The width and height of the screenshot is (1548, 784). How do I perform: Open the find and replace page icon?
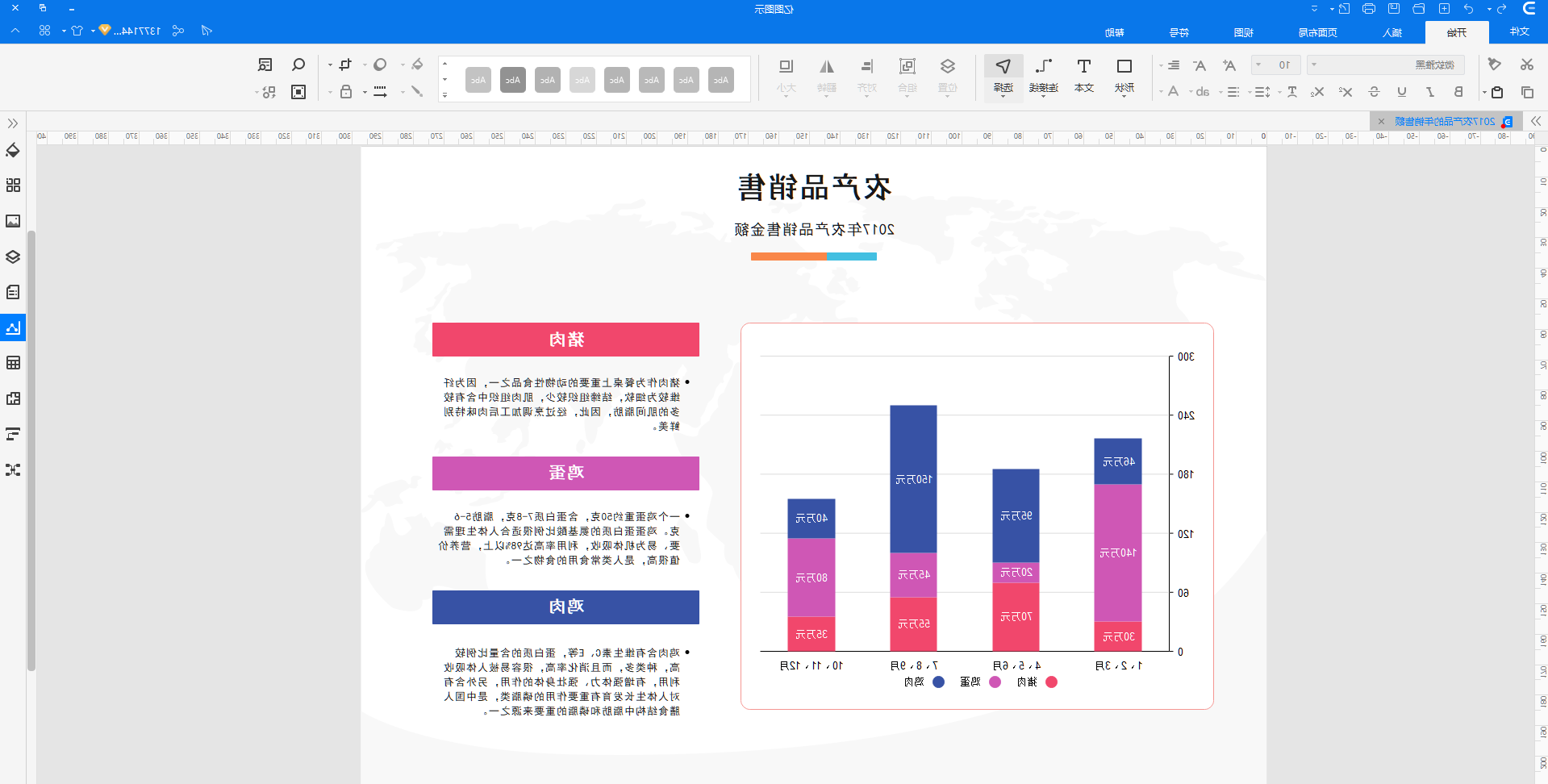(x=265, y=65)
